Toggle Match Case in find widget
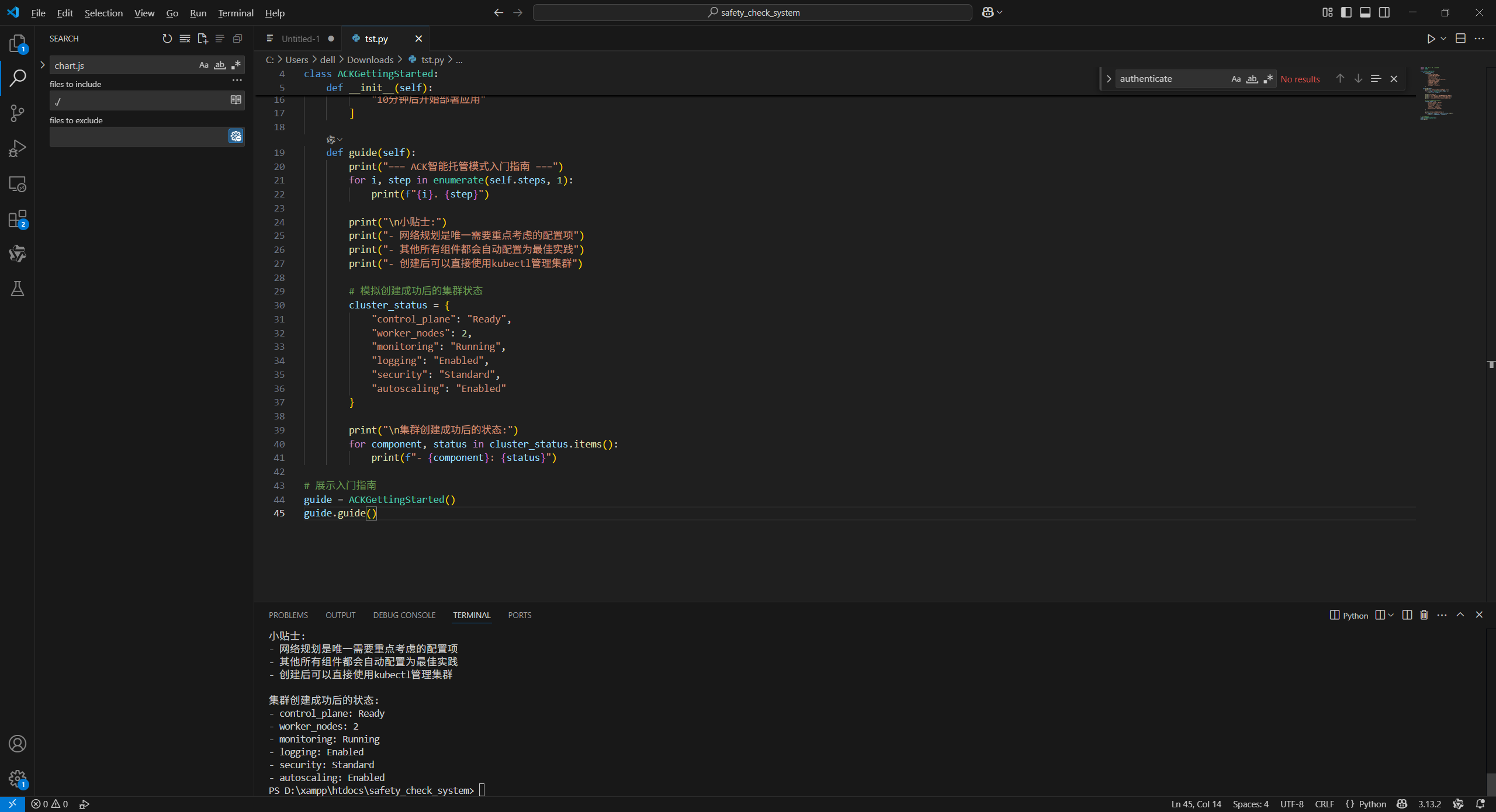The image size is (1496, 812). (x=1236, y=79)
